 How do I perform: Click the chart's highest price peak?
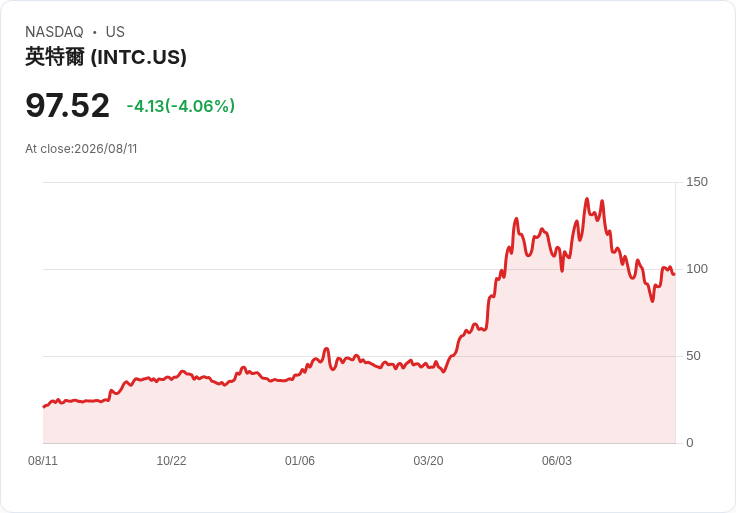click(x=587, y=199)
